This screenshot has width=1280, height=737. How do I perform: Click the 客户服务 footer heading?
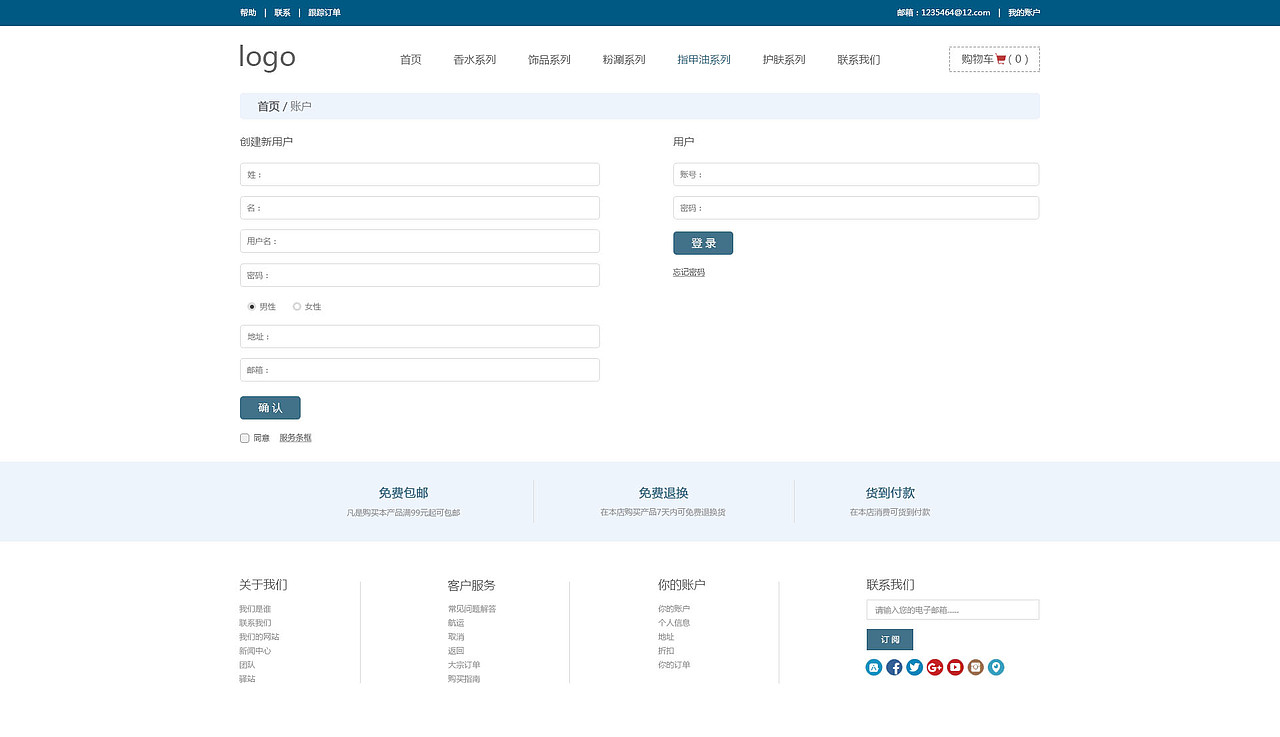[x=471, y=585]
